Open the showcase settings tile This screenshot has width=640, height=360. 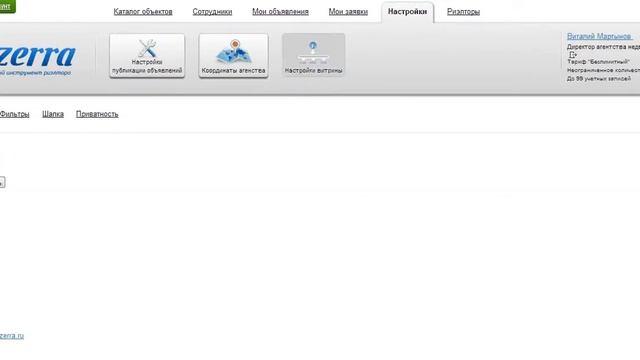313,56
